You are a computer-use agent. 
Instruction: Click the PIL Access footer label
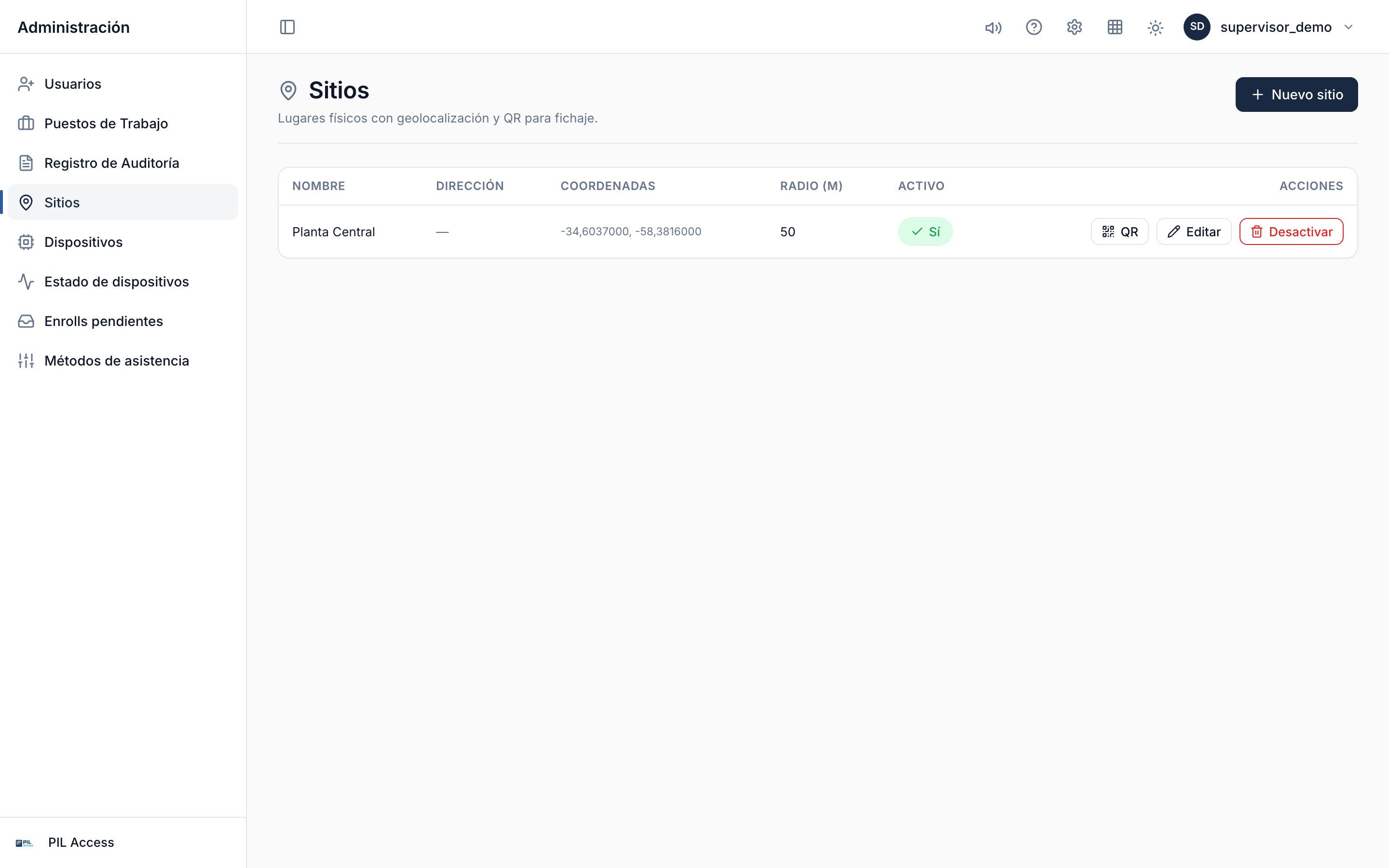pyautogui.click(x=81, y=842)
